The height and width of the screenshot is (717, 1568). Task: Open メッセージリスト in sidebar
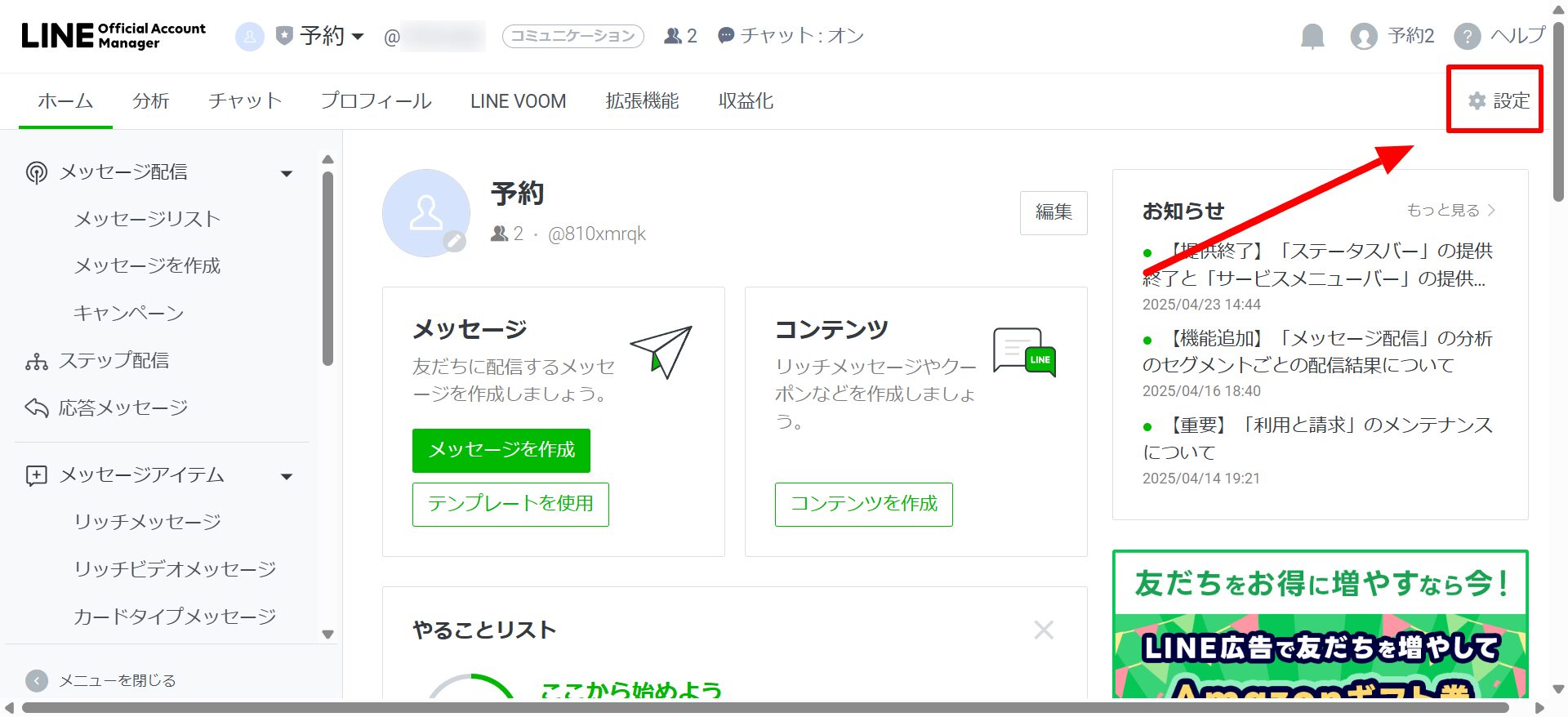pyautogui.click(x=147, y=219)
